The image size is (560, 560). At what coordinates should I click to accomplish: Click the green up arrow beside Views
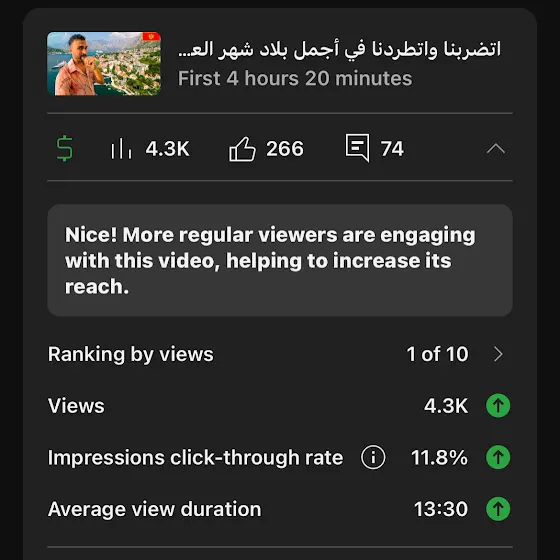click(498, 406)
